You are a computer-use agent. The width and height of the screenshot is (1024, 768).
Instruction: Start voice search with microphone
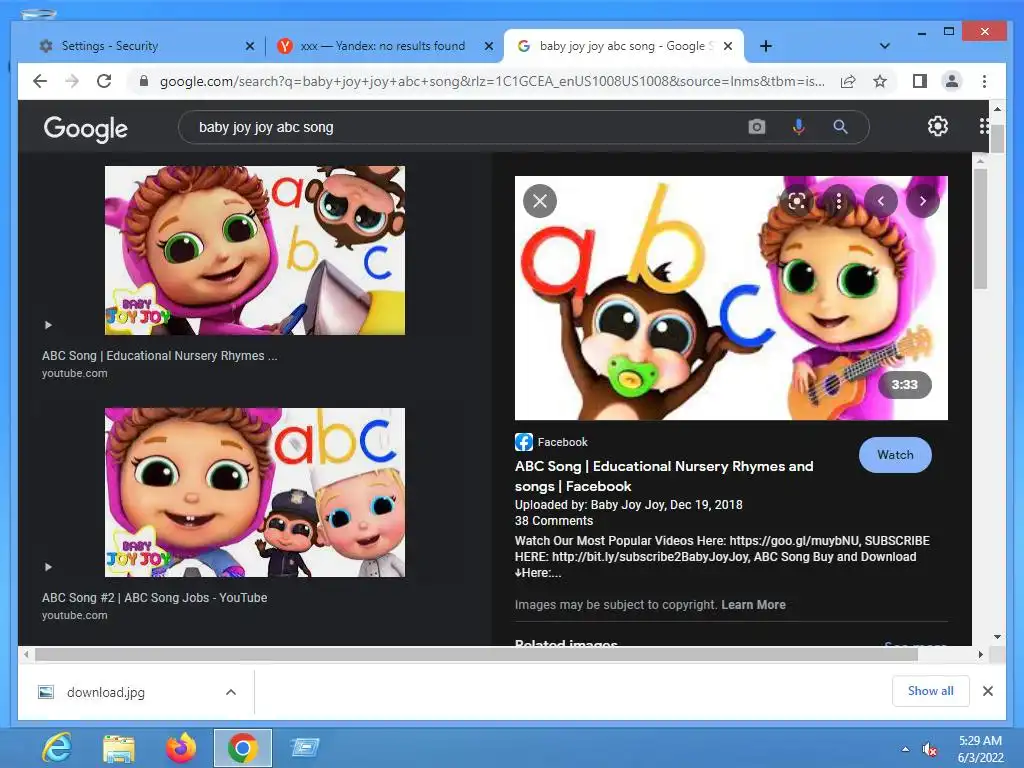pos(798,127)
